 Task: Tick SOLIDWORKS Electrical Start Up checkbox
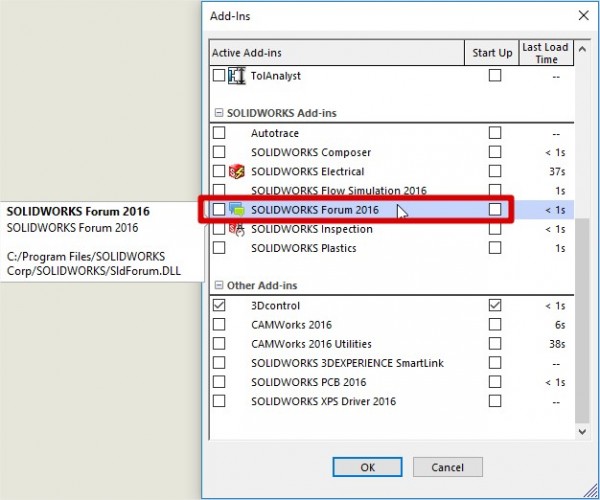pyautogui.click(x=495, y=171)
